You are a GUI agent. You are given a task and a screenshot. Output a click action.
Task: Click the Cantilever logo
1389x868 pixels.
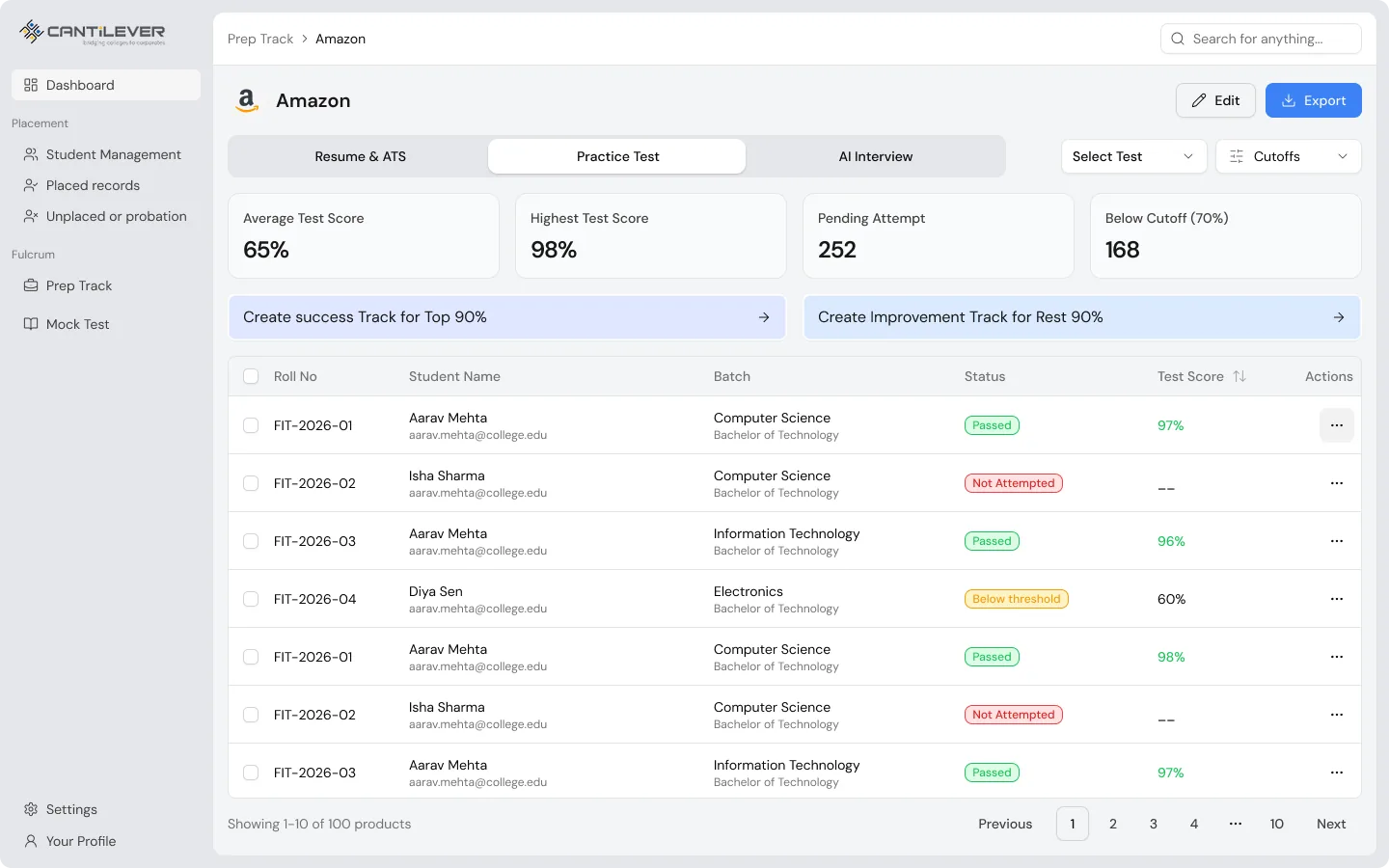93,33
